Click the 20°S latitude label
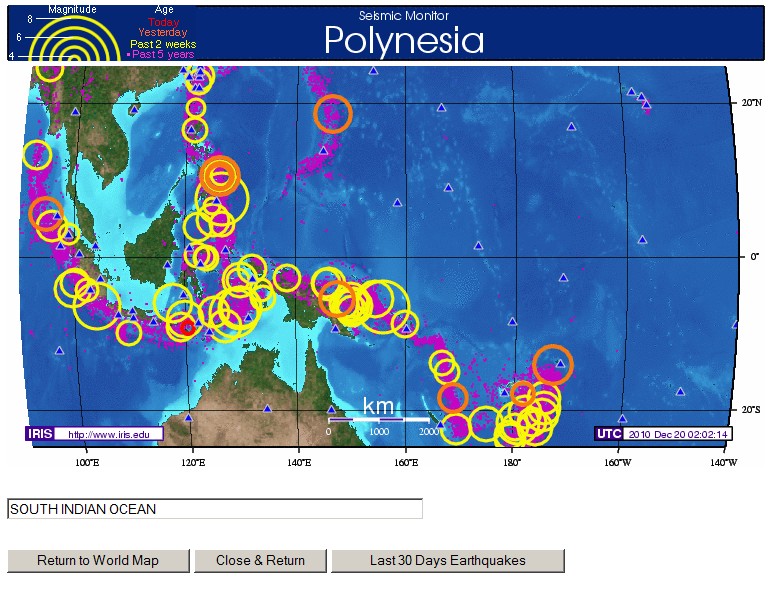 point(751,410)
